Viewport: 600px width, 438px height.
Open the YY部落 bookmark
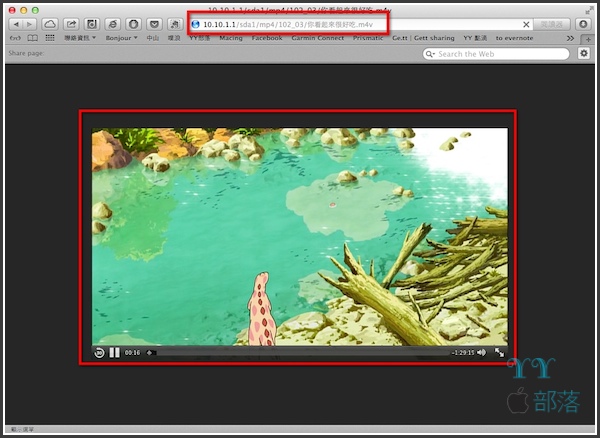pyautogui.click(x=200, y=38)
